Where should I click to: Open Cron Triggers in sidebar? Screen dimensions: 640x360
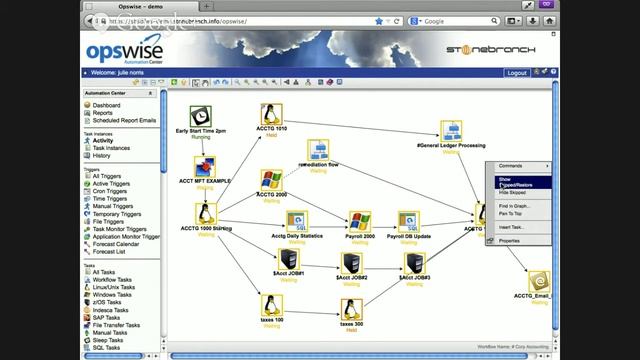[x=109, y=191]
